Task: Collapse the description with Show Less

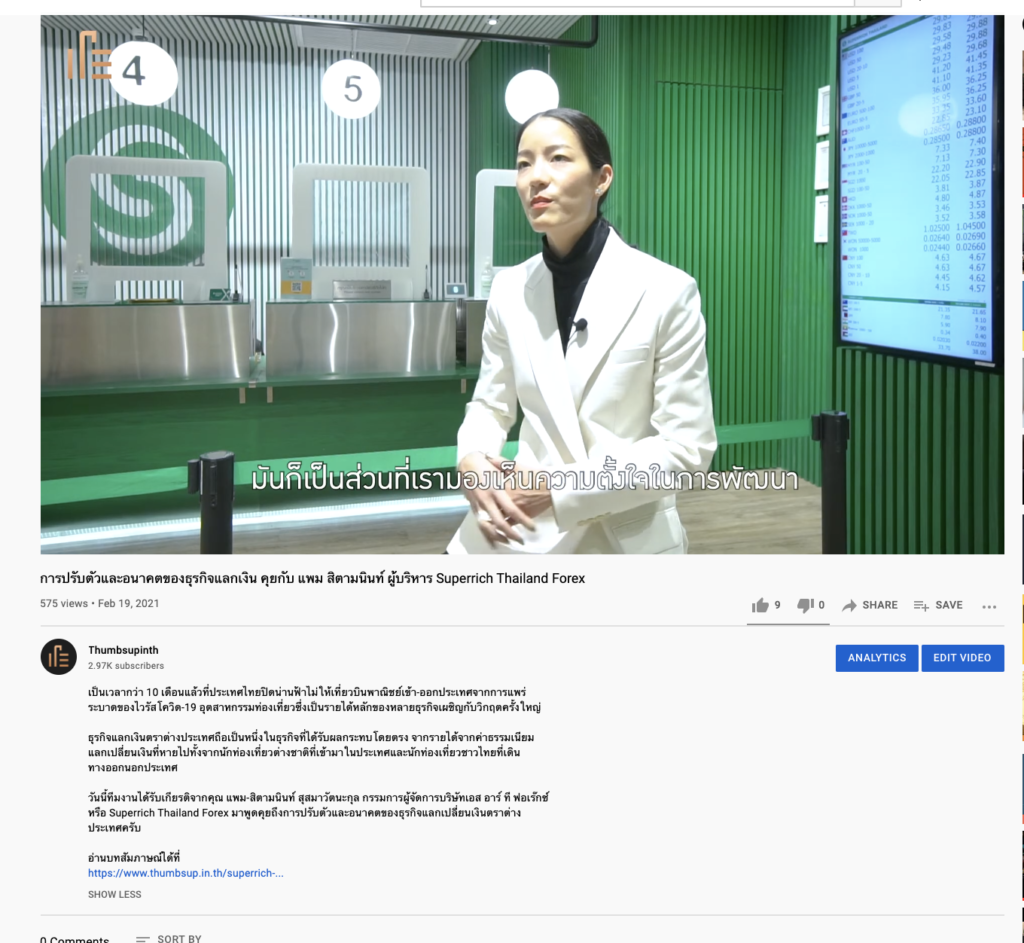Action: pos(114,894)
